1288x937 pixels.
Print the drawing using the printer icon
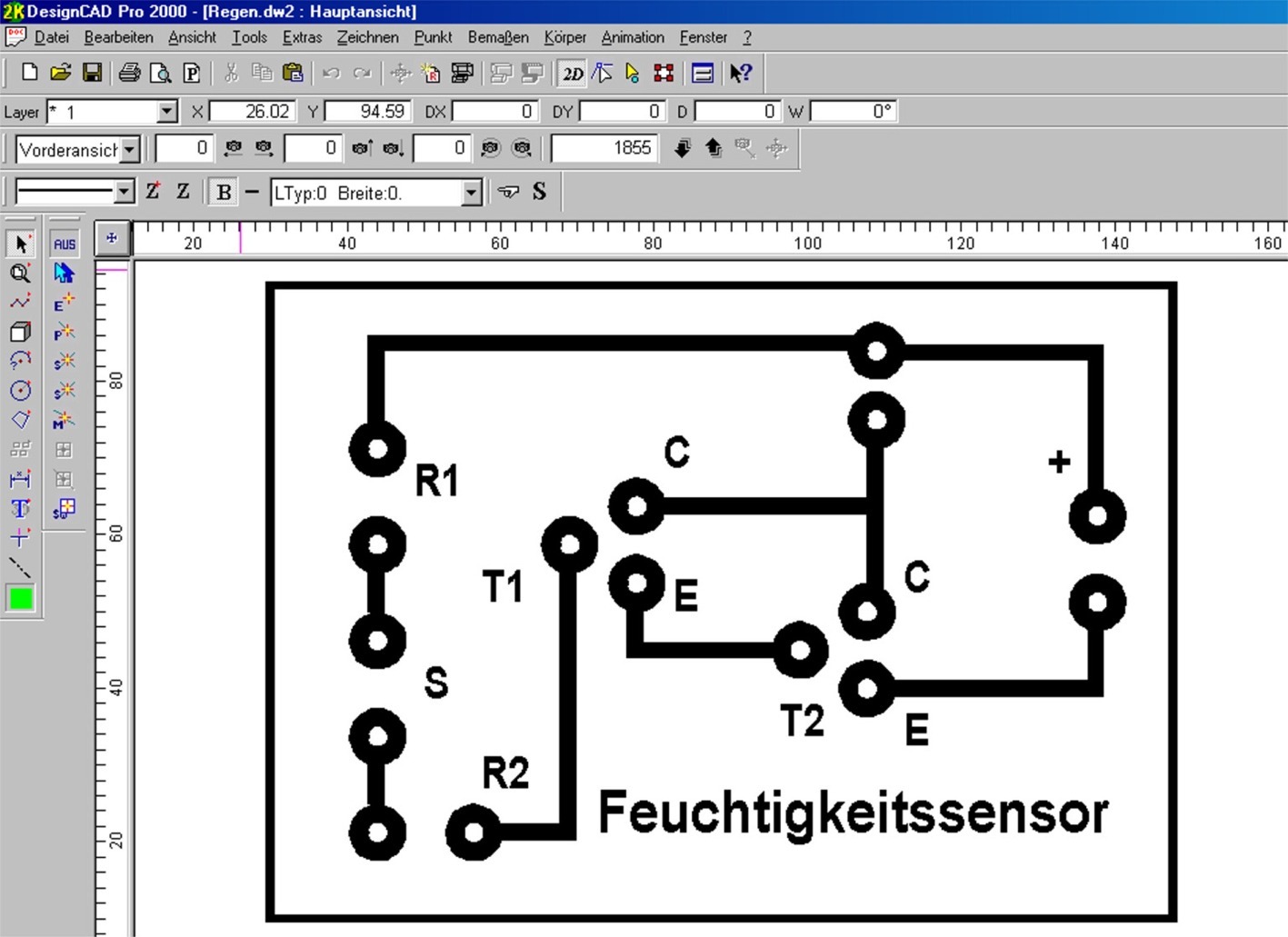click(x=130, y=73)
